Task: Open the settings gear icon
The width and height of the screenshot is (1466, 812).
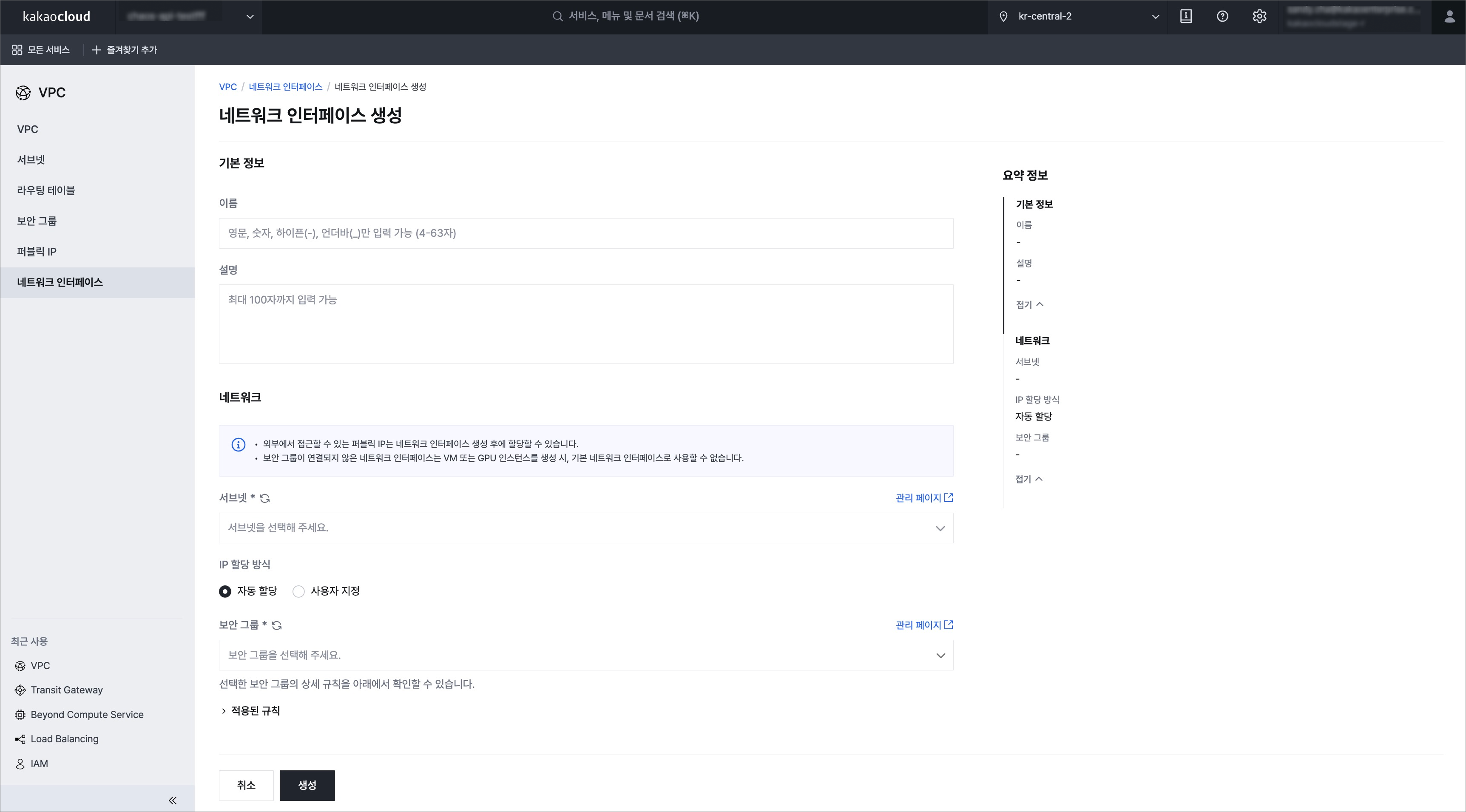Action: coord(1259,16)
